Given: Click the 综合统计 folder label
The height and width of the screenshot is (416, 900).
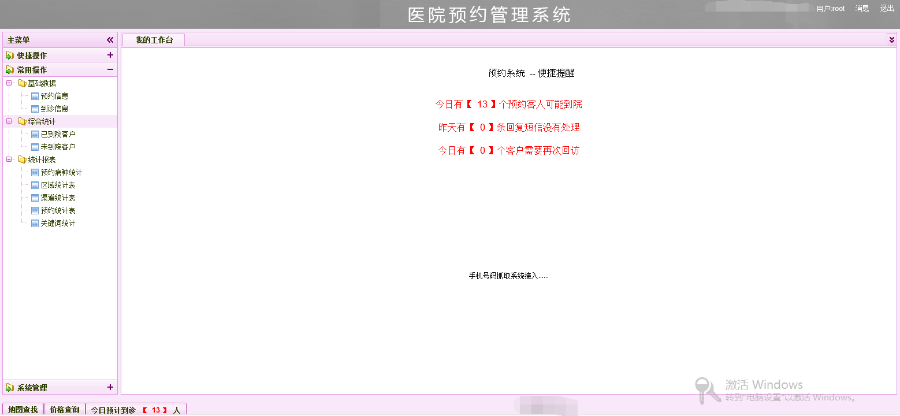Looking at the screenshot, I should pos(42,121).
